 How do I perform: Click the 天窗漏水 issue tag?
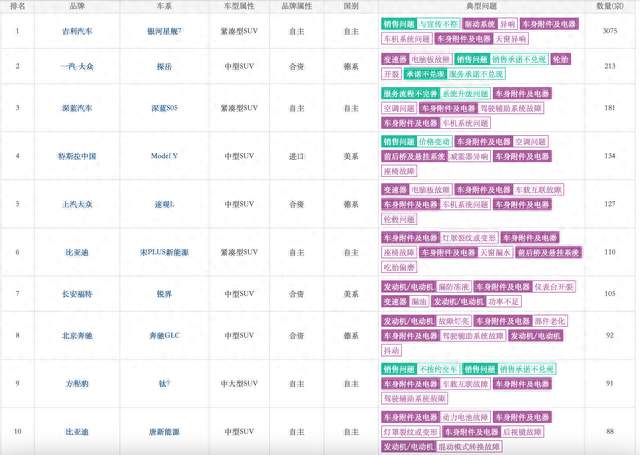point(495,253)
